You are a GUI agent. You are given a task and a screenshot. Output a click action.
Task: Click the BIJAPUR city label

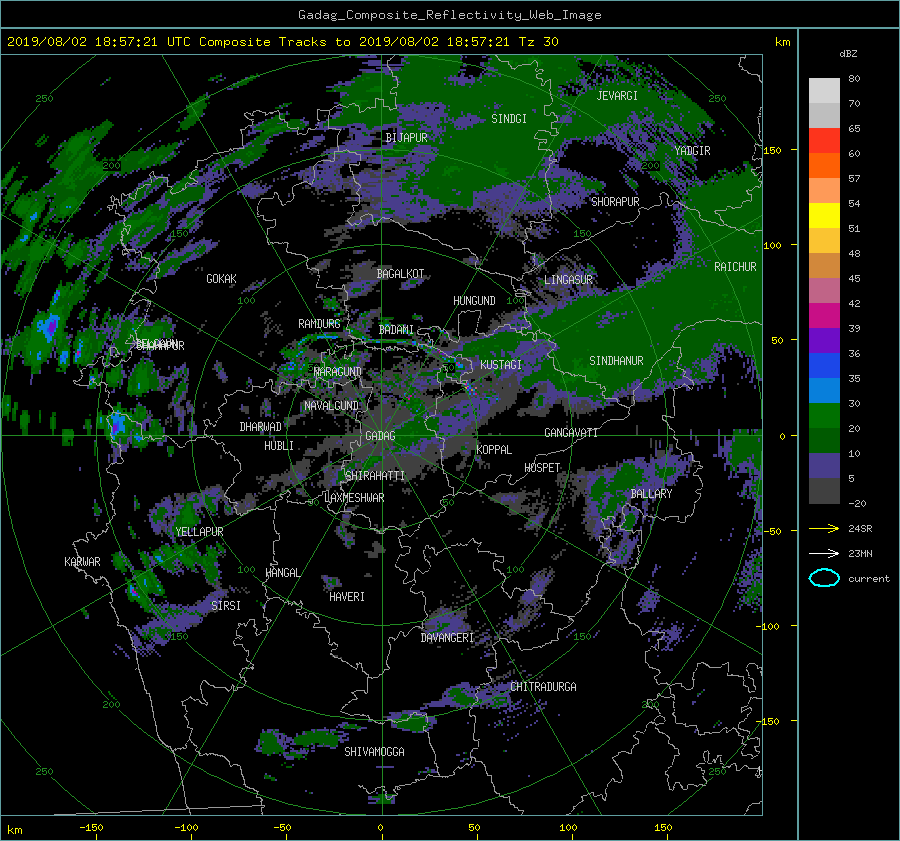pyautogui.click(x=406, y=138)
